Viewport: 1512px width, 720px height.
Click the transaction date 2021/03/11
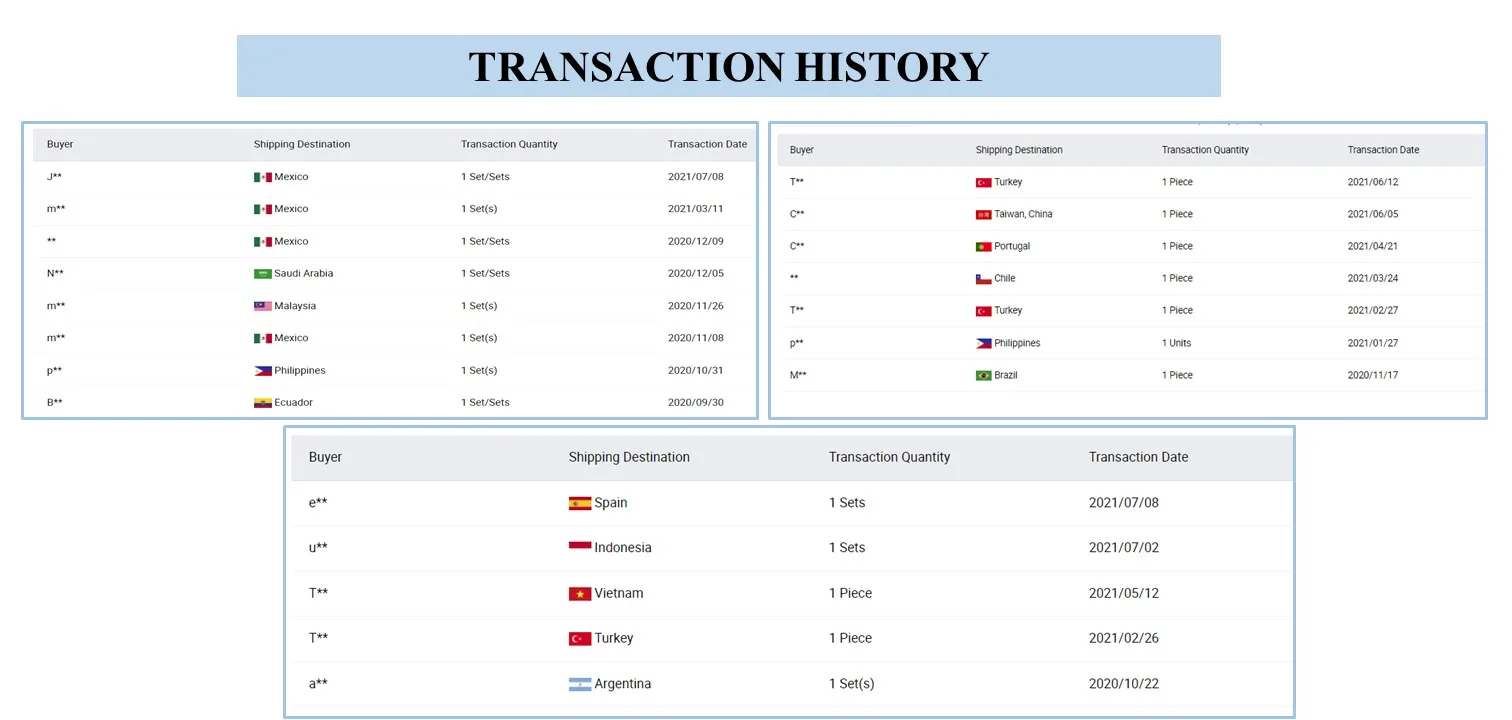point(696,209)
